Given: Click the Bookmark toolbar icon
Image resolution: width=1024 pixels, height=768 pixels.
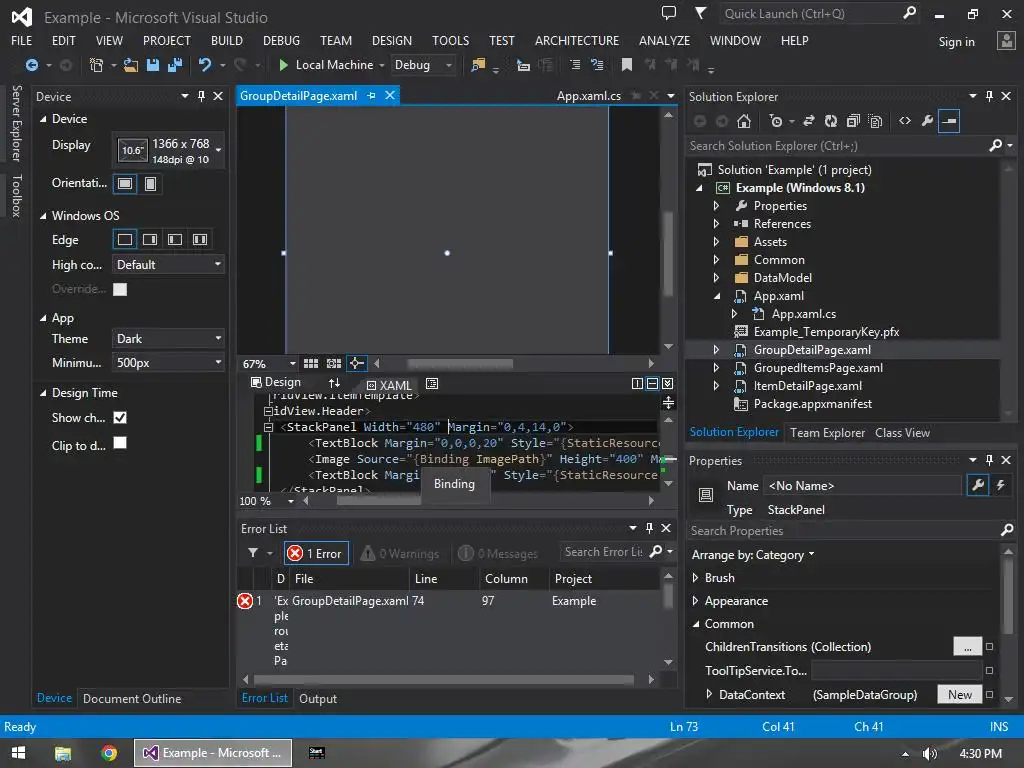Looking at the screenshot, I should tap(627, 65).
